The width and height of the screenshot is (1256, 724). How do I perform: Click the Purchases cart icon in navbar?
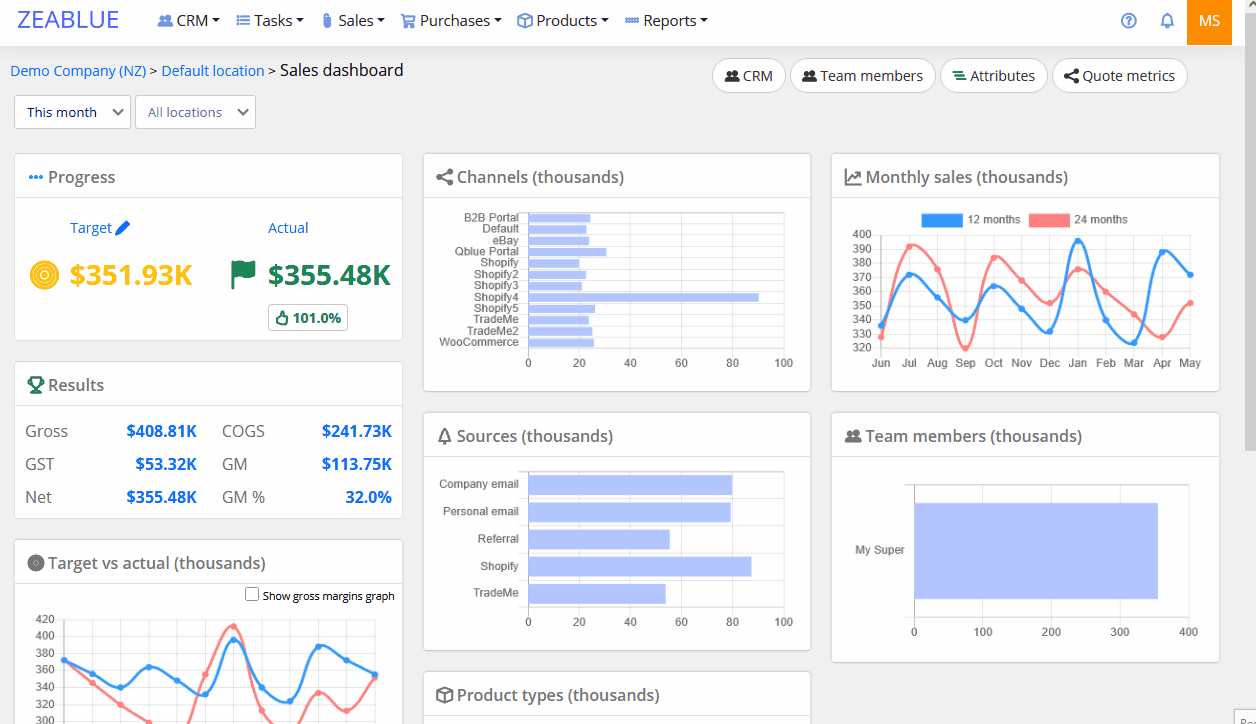pyautogui.click(x=408, y=21)
